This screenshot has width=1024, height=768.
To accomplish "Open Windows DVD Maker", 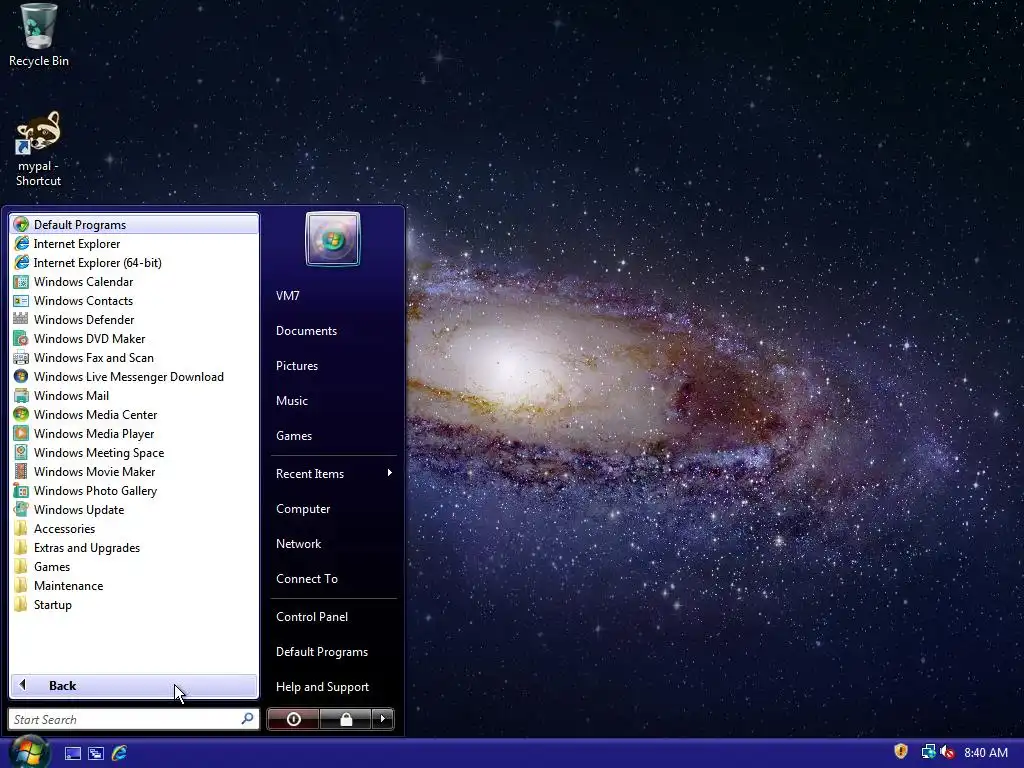I will [134, 338].
